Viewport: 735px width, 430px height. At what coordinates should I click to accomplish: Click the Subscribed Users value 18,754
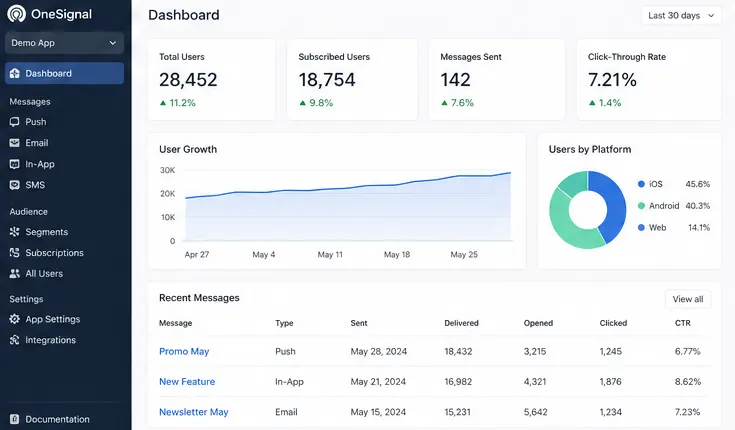click(327, 80)
